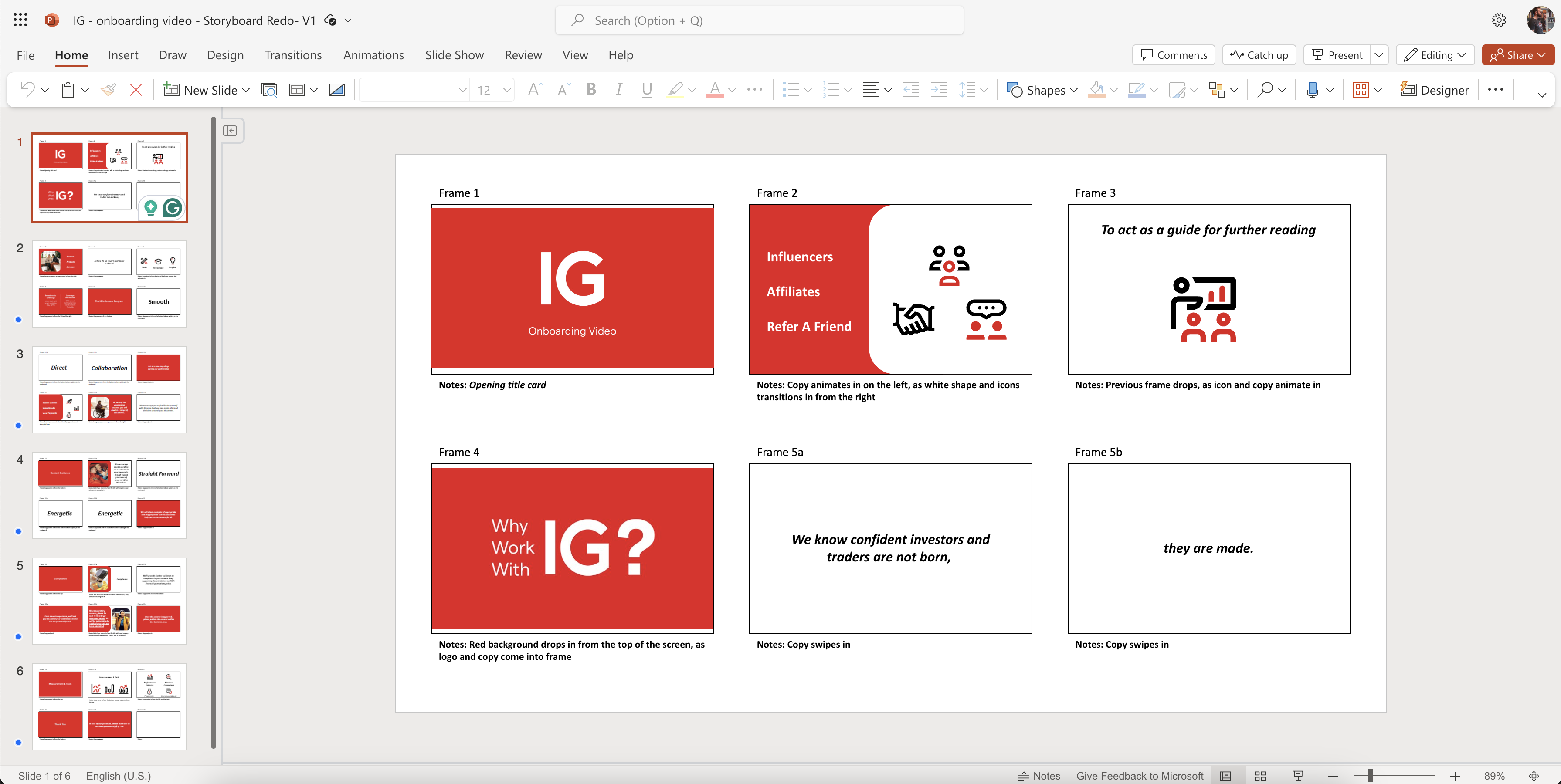Expand the New Slide dropdown arrow
This screenshot has width=1561, height=784.
[x=246, y=90]
